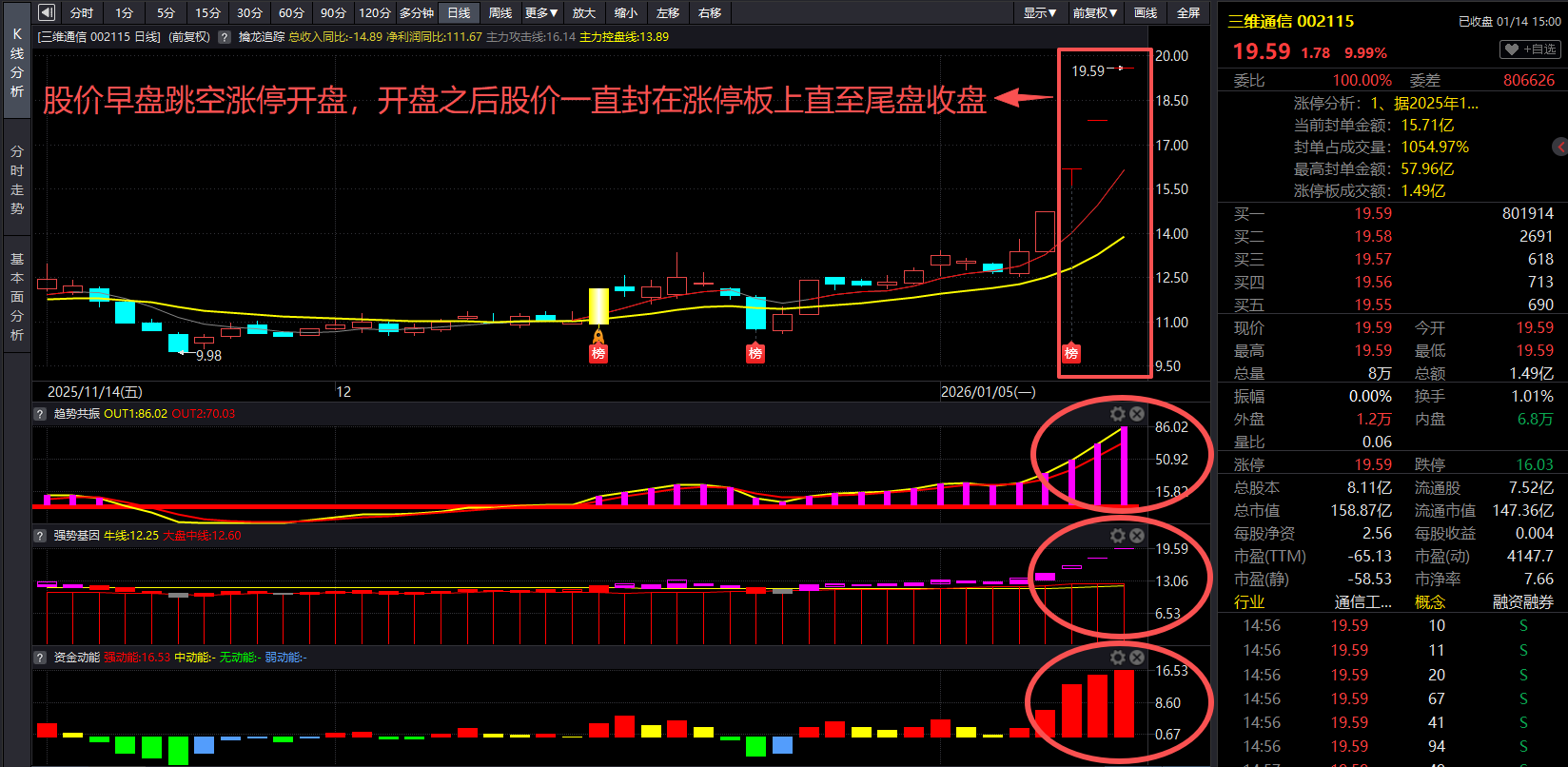Click 缩小 to zoom out chart
Screen dimensions: 1568x767
626,12
